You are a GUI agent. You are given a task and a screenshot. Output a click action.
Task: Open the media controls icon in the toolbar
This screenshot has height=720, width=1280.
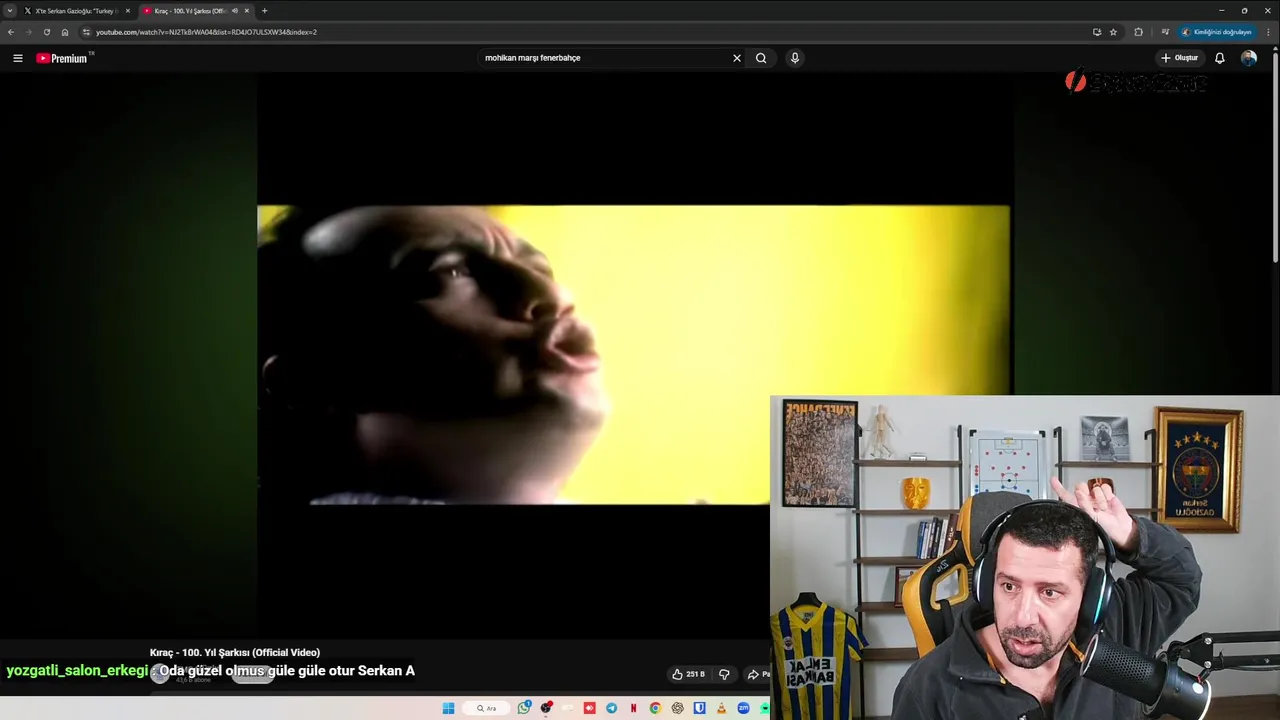(x=1165, y=32)
